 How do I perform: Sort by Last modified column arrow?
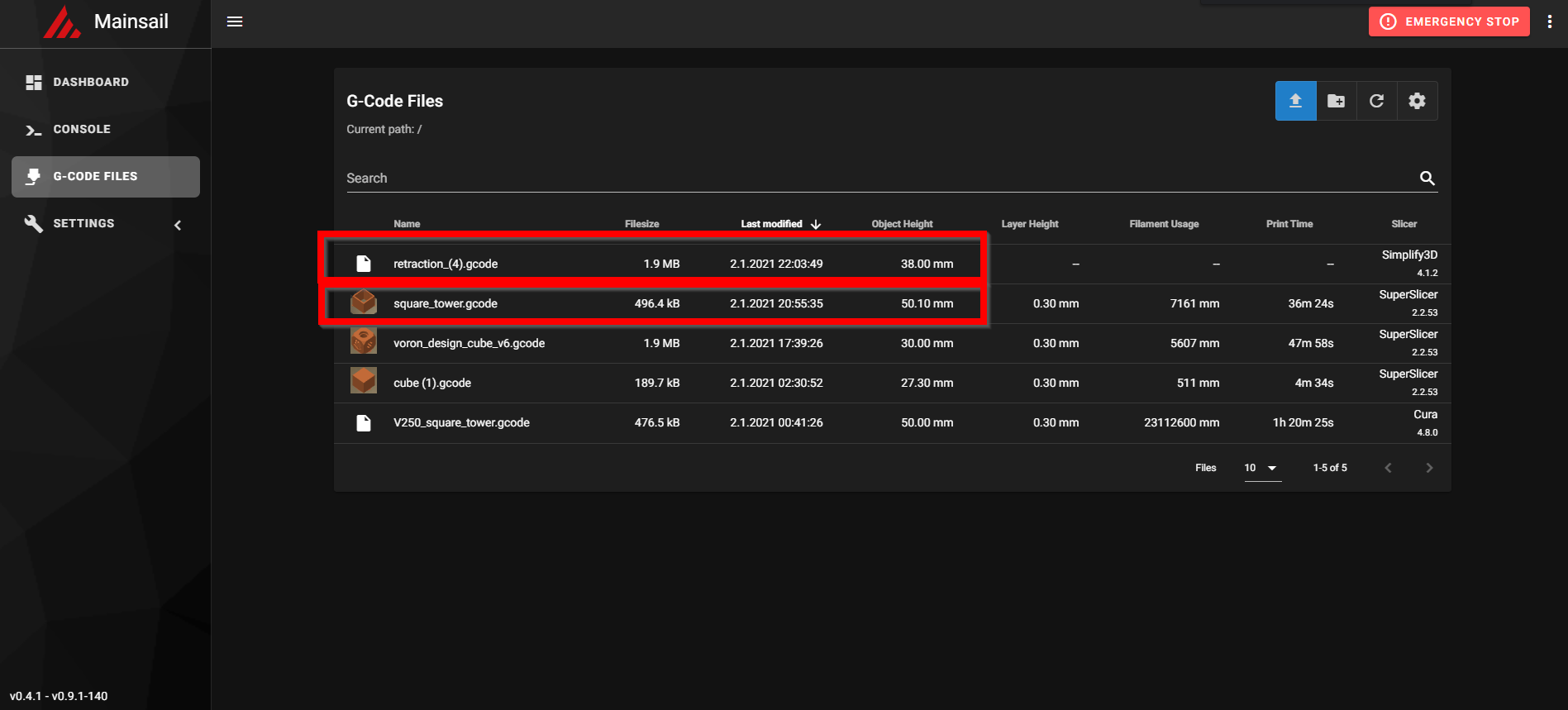[x=816, y=224]
